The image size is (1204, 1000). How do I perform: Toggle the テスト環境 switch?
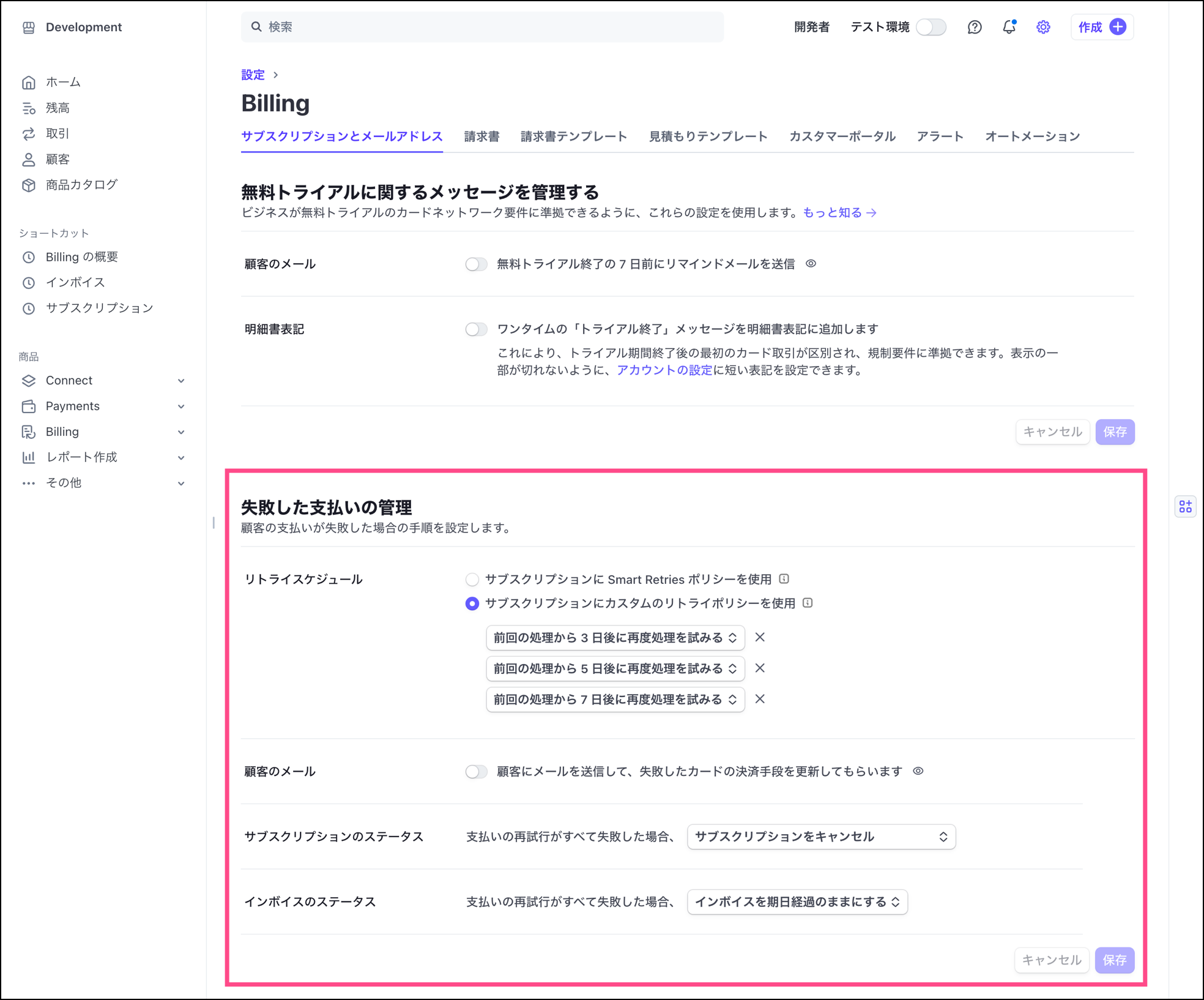[931, 27]
